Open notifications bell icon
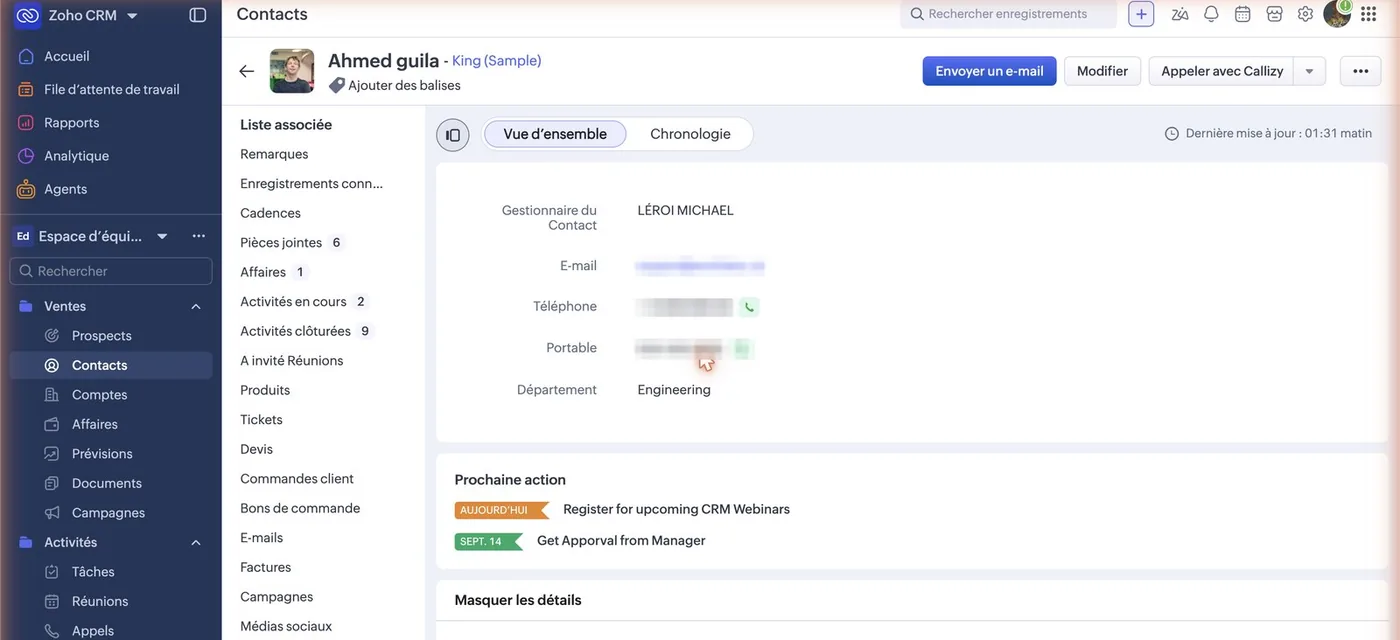Image resolution: width=1400 pixels, height=640 pixels. click(x=1211, y=14)
